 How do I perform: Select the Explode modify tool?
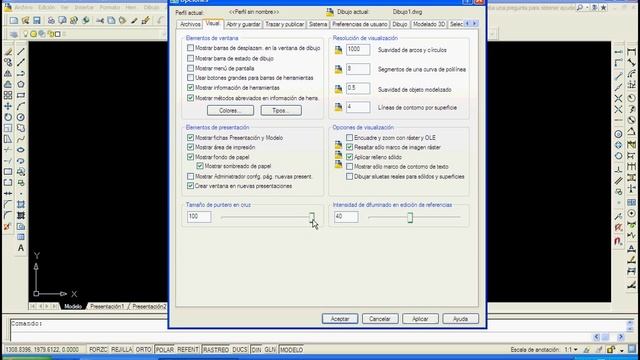(8, 226)
